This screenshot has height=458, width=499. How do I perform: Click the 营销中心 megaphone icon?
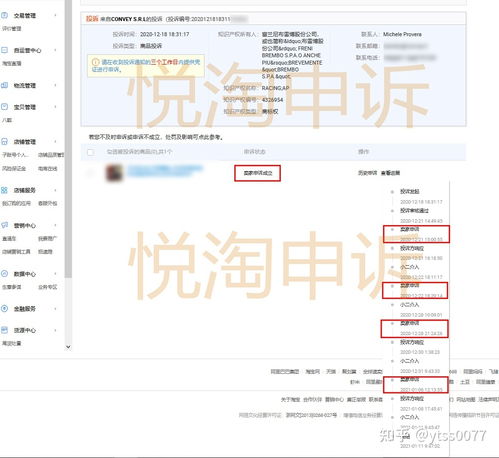[4, 225]
